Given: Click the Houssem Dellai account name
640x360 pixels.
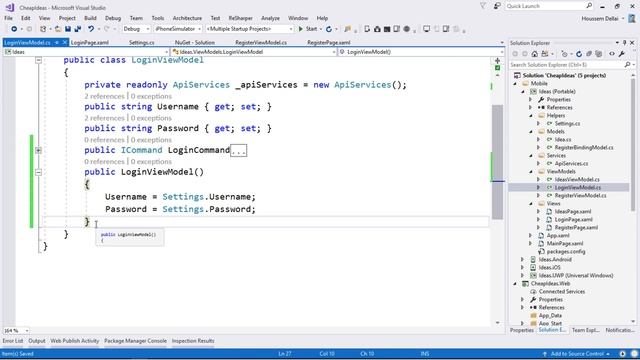Looking at the screenshot, I should [x=600, y=19].
